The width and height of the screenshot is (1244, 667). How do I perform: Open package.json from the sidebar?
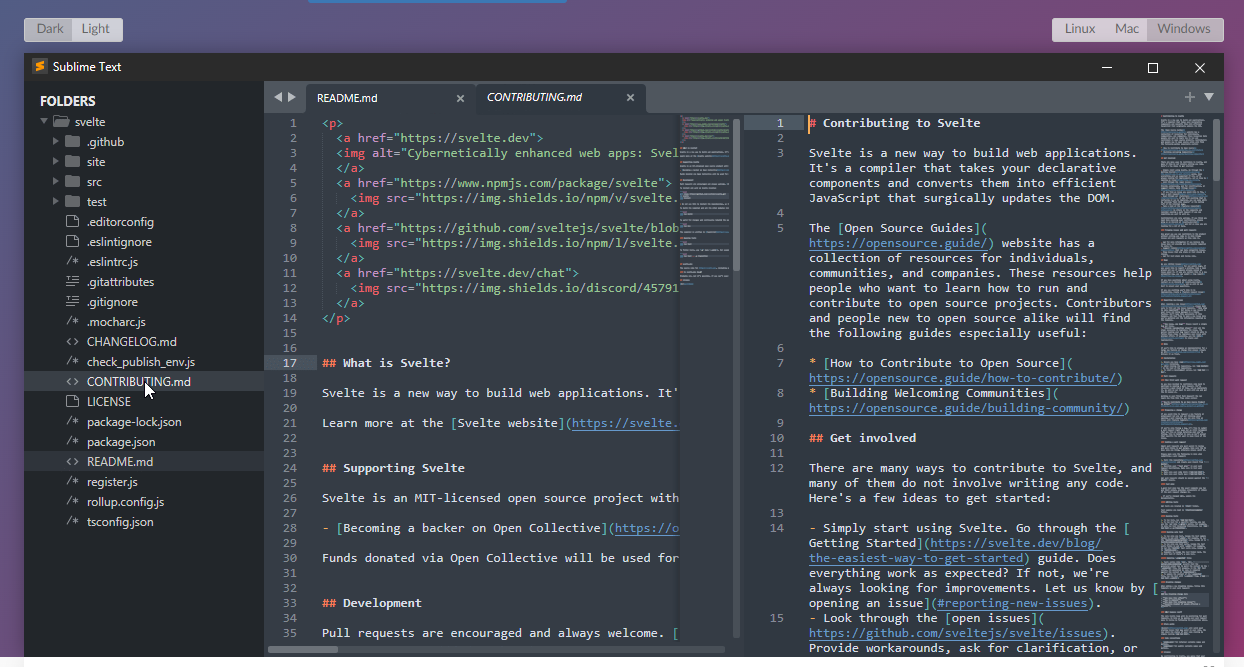tap(120, 442)
